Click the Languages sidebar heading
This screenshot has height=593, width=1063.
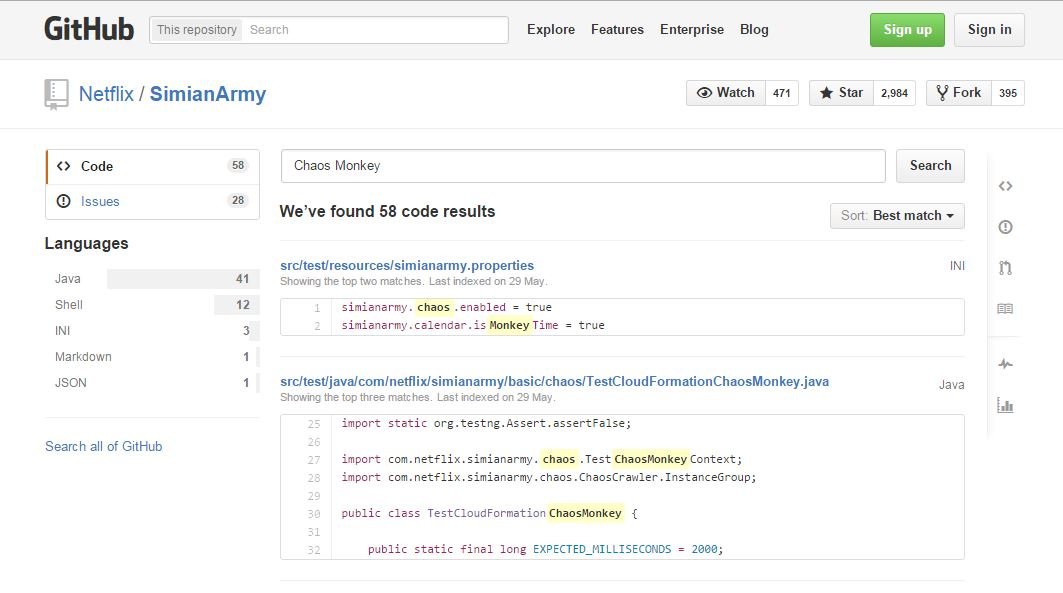click(86, 243)
